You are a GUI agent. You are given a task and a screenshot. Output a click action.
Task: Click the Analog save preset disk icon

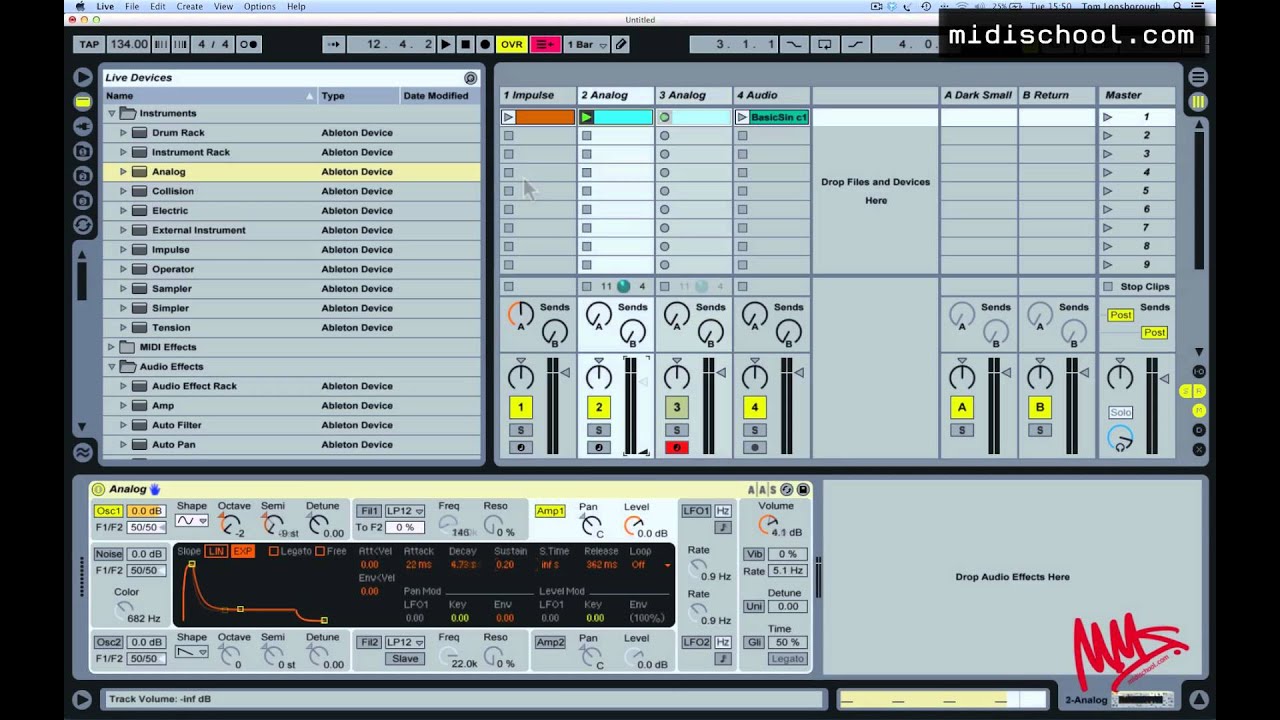coord(802,490)
